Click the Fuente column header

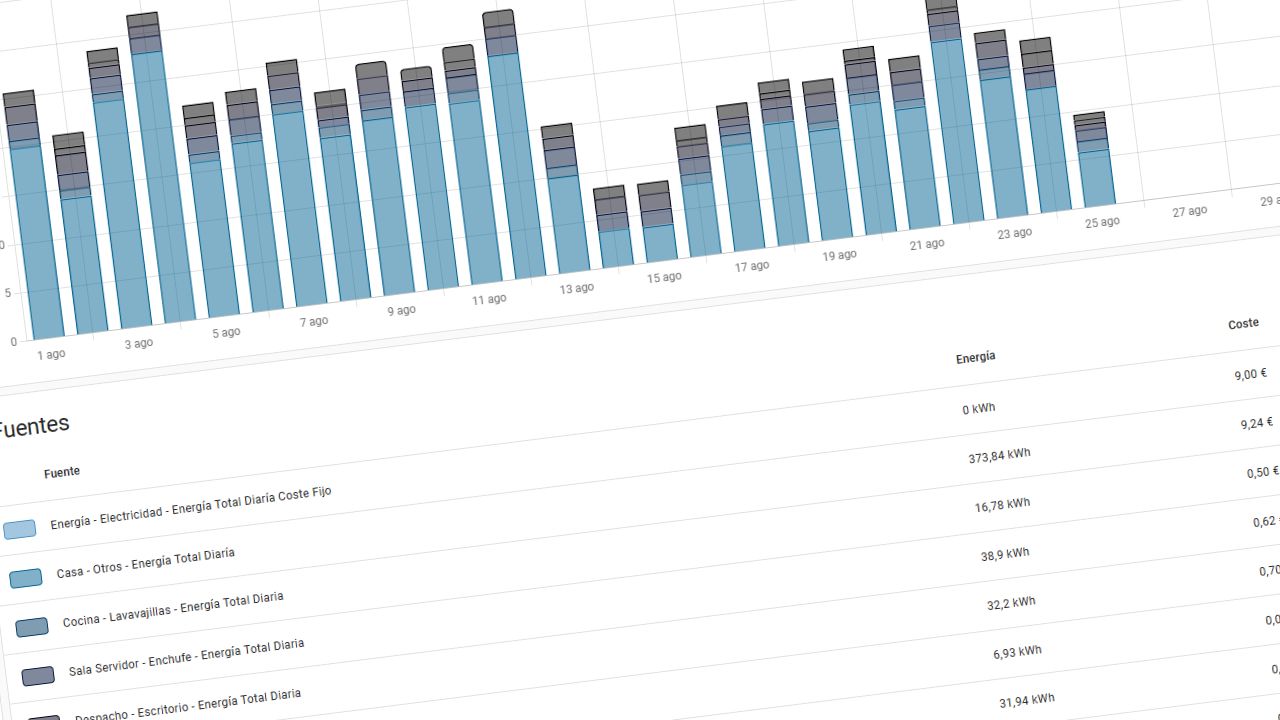62,472
